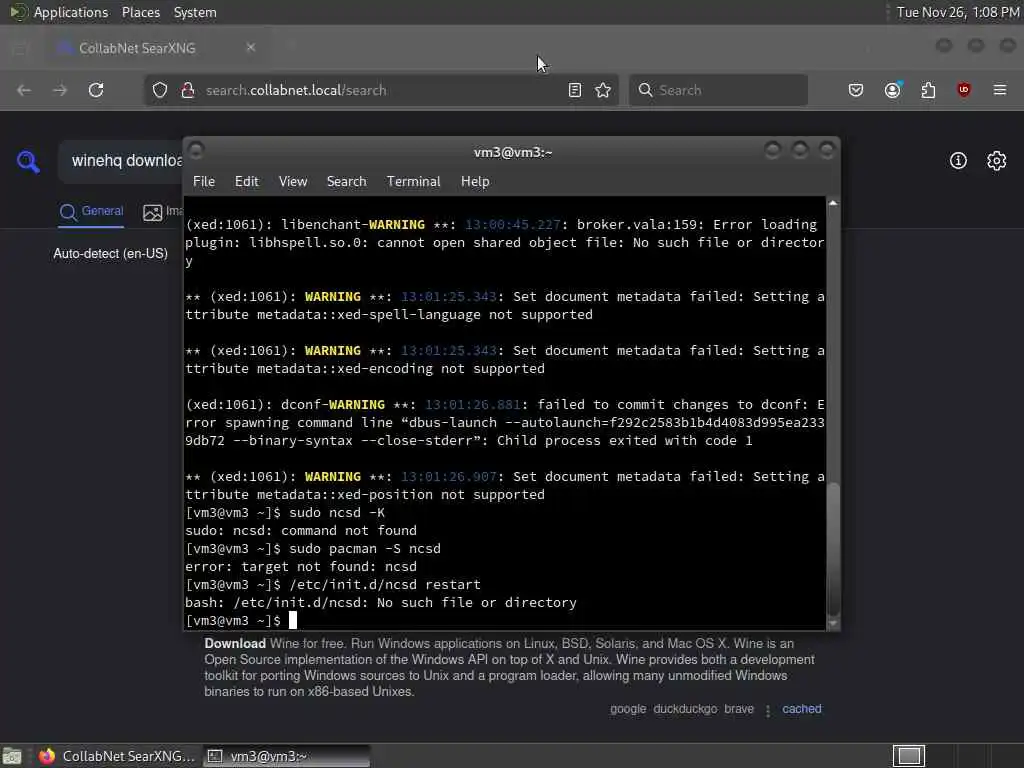Click the show desktop icon in bottom panel
This screenshot has width=1024, height=768.
click(x=12, y=756)
